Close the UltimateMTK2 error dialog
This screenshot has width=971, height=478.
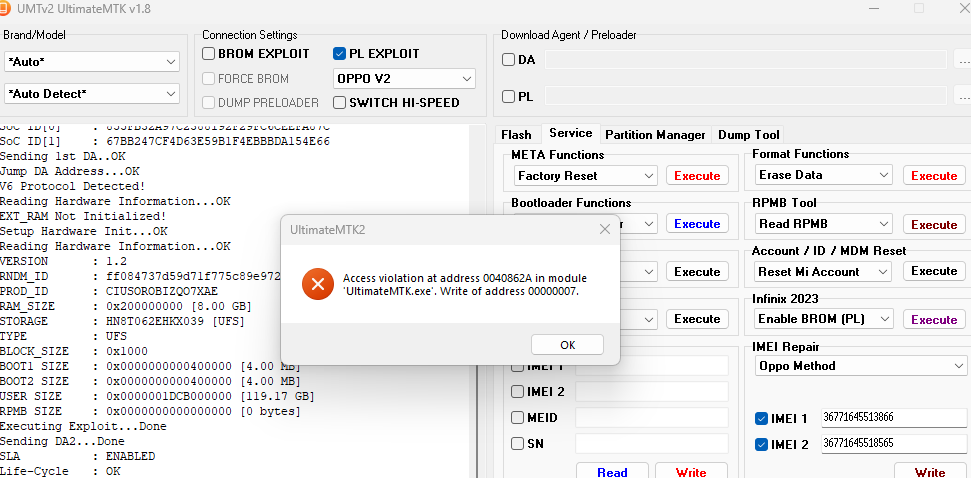click(x=605, y=230)
